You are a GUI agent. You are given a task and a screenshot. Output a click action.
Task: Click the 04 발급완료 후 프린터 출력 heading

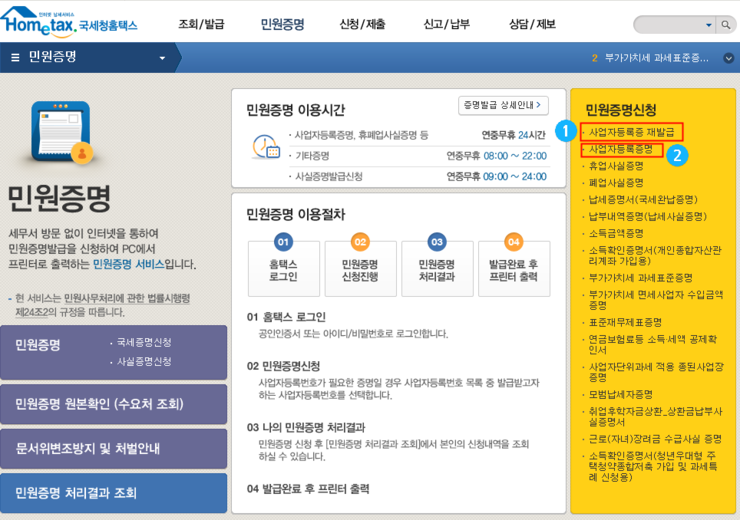point(308,489)
